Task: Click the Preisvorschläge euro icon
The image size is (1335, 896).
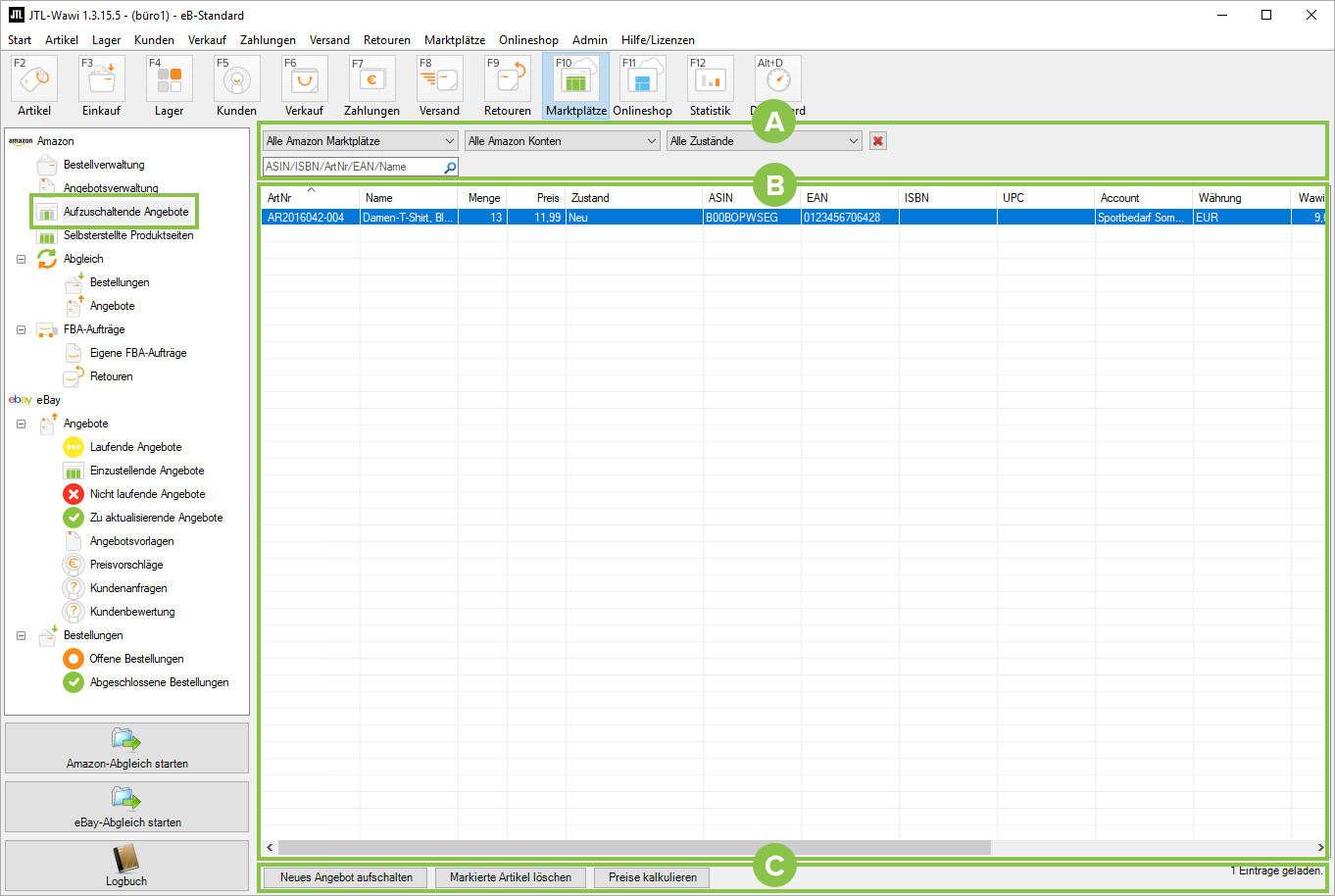Action: click(x=74, y=565)
